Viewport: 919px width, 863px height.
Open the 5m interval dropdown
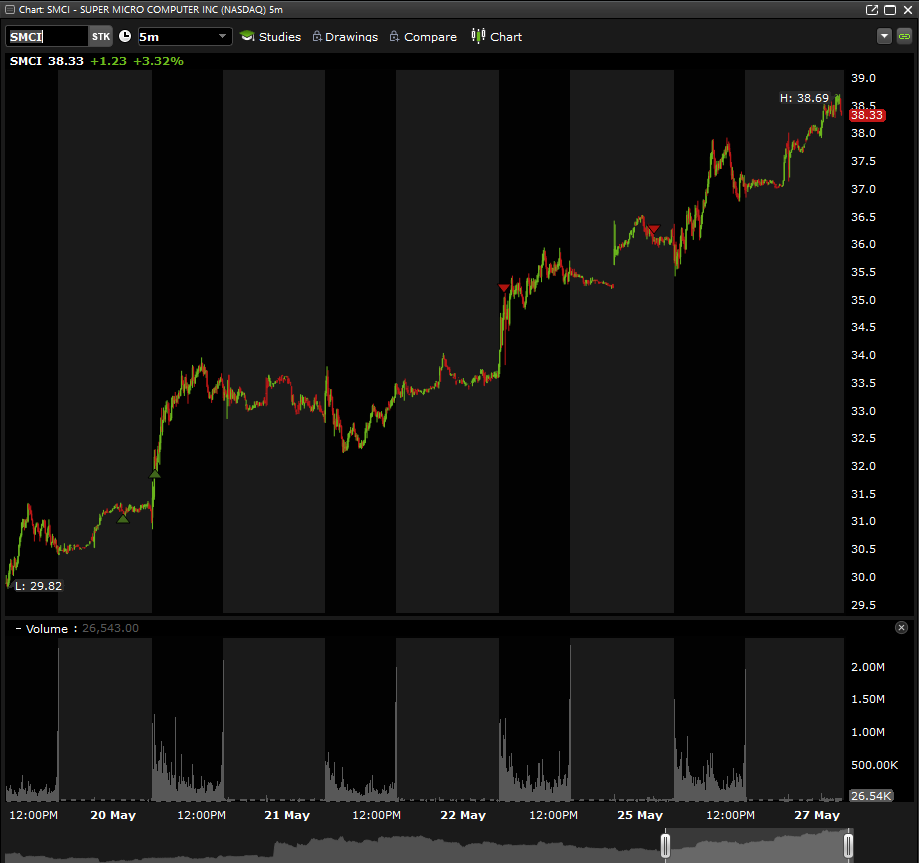click(185, 36)
